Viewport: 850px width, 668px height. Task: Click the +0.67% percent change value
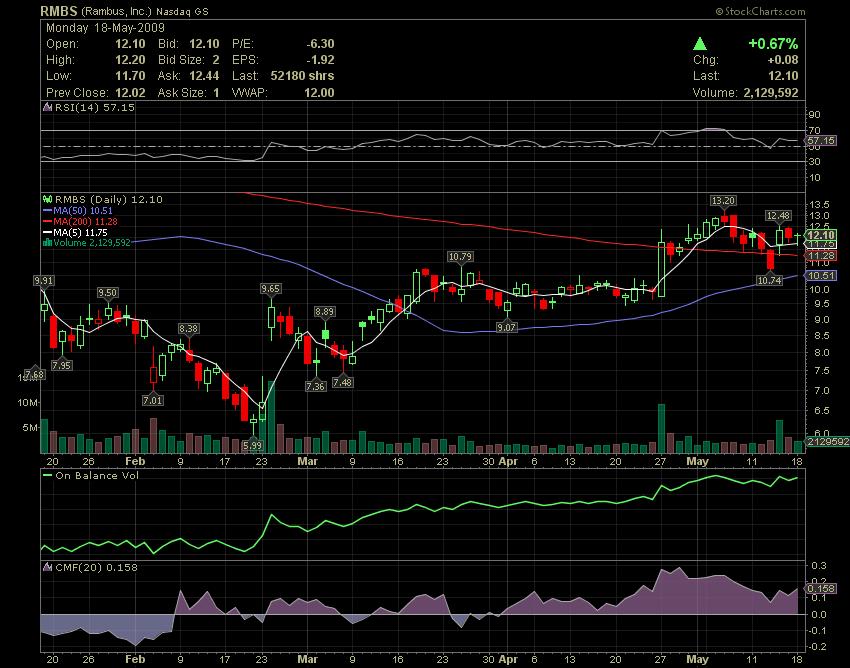click(773, 44)
